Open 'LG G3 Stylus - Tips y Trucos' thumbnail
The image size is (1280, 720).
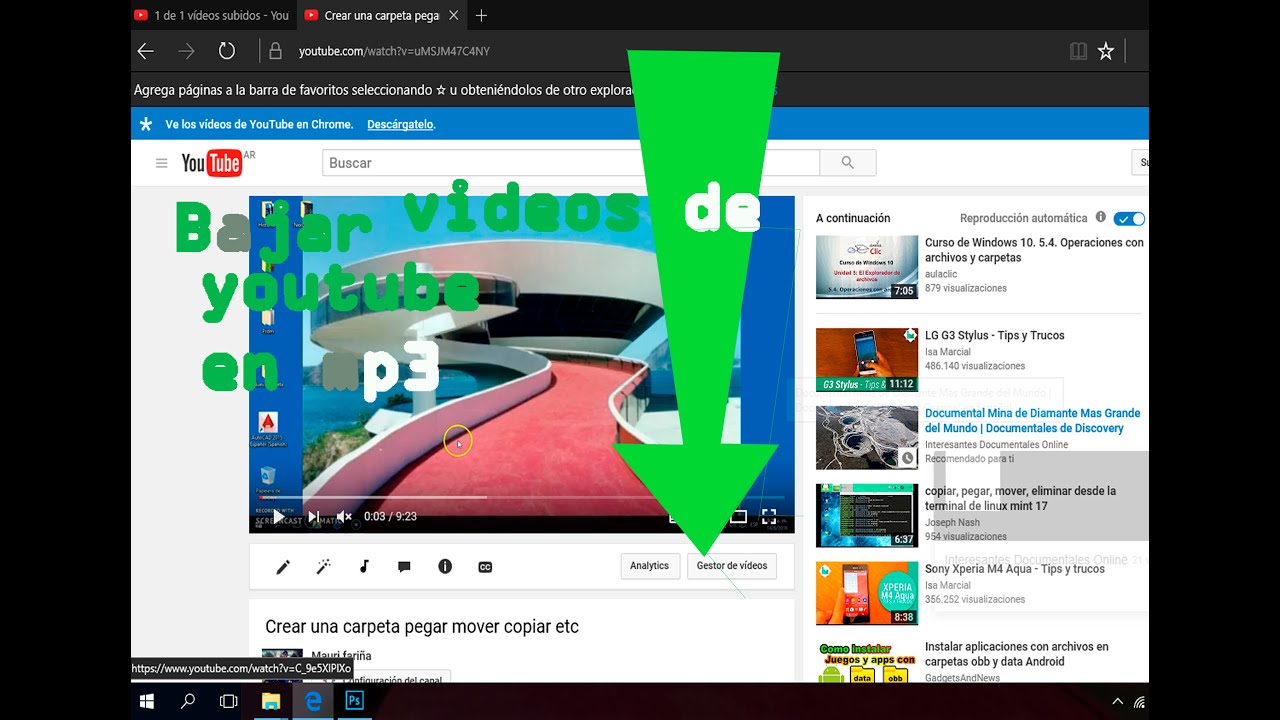[x=867, y=360]
